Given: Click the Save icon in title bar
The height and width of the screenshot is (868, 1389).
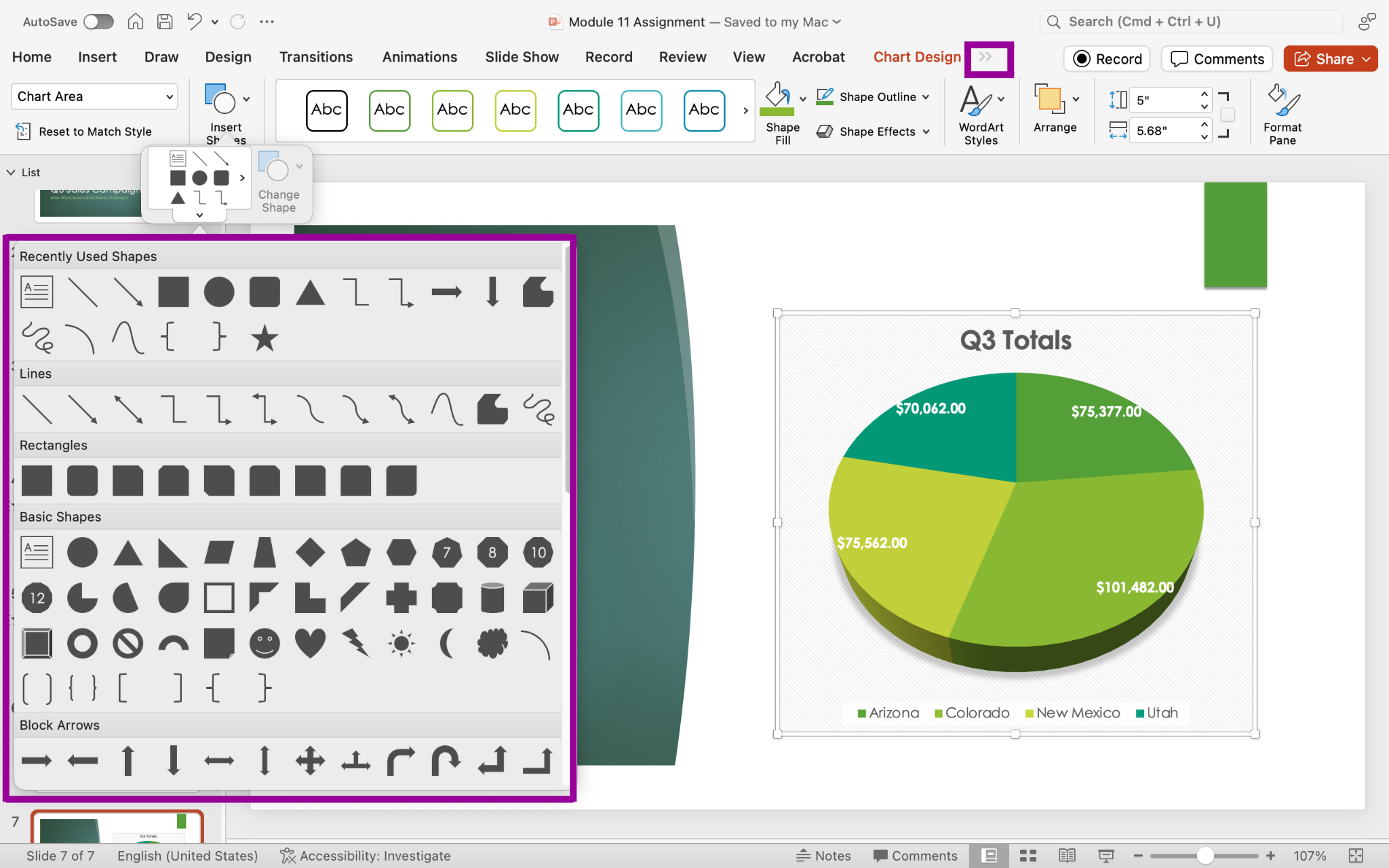Looking at the screenshot, I should pos(165,22).
